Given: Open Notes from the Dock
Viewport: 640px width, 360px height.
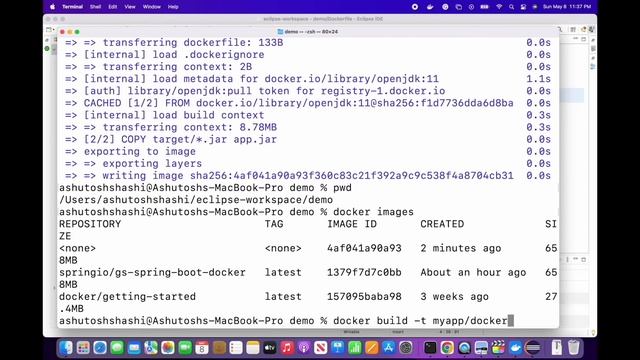Looking at the screenshot, I should coord(253,348).
